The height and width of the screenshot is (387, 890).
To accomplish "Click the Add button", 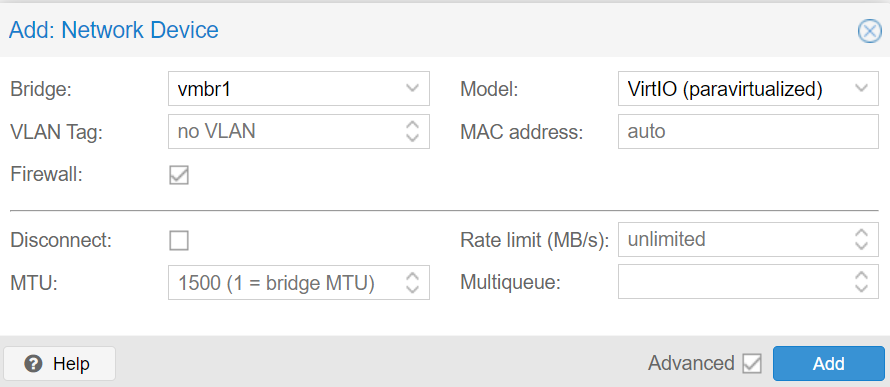I will click(x=828, y=364).
